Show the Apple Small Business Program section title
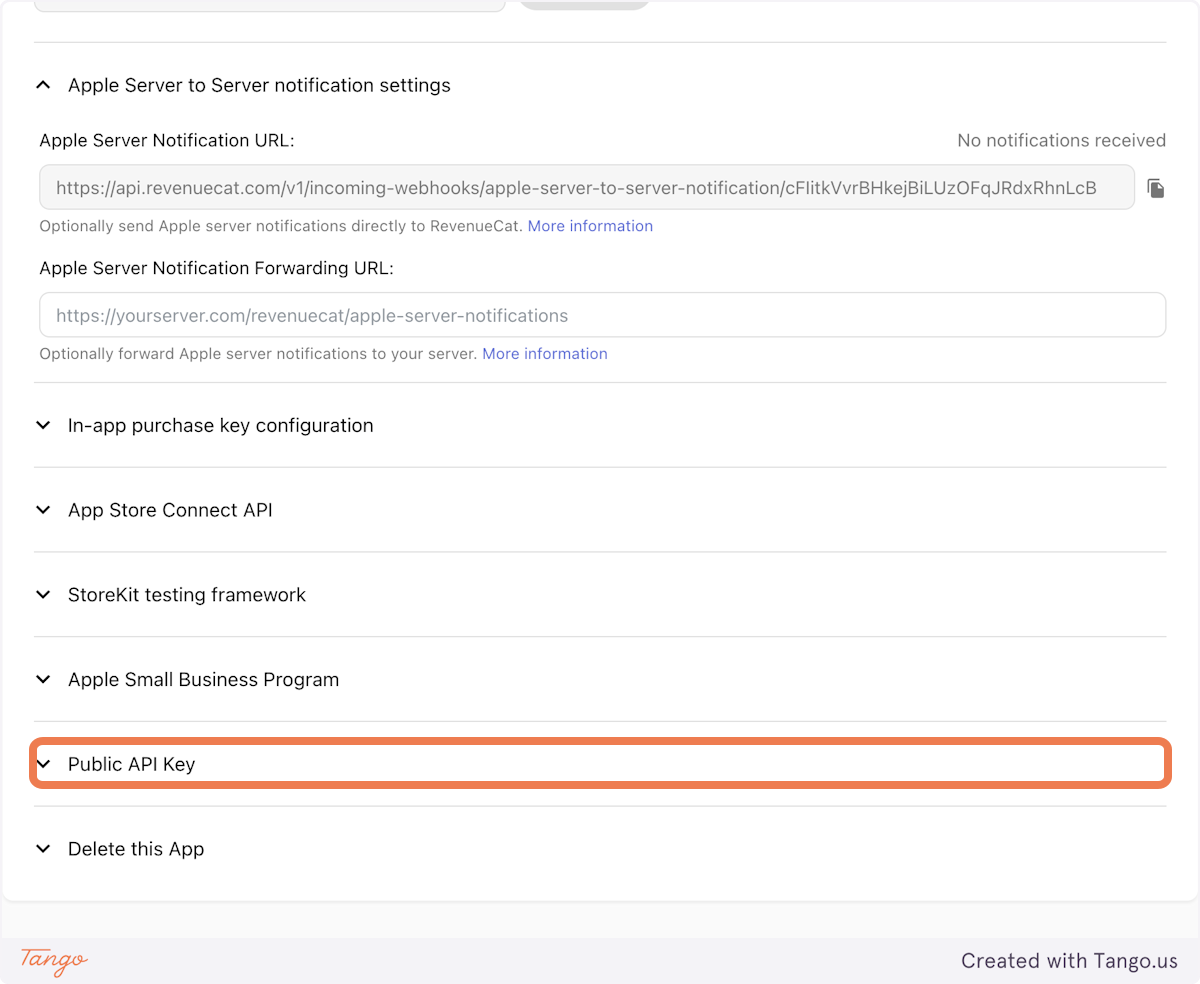Image resolution: width=1200 pixels, height=984 pixels. pos(203,680)
